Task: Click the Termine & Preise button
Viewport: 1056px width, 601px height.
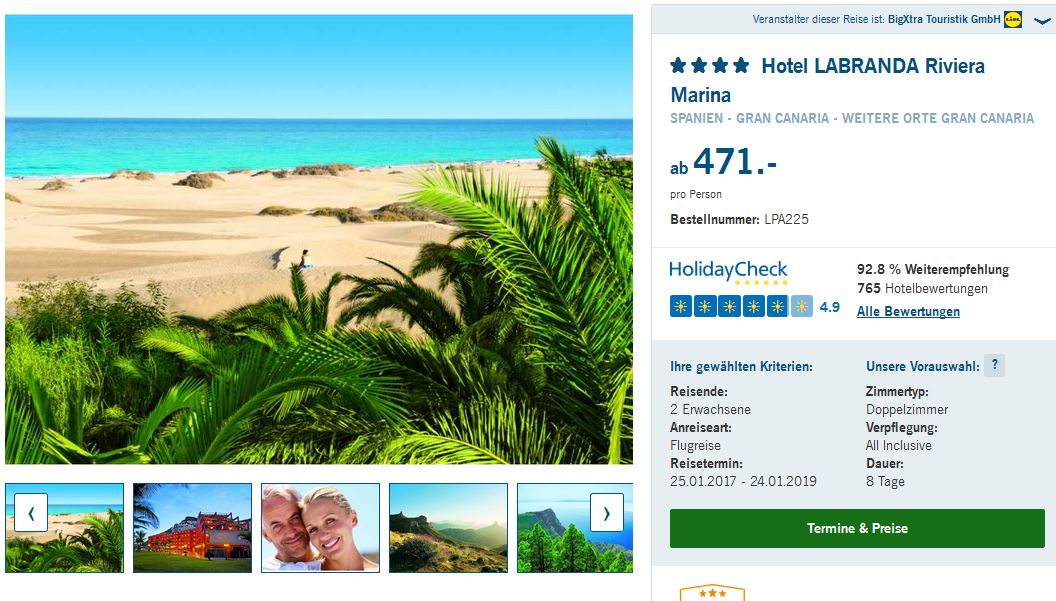Action: tap(857, 528)
